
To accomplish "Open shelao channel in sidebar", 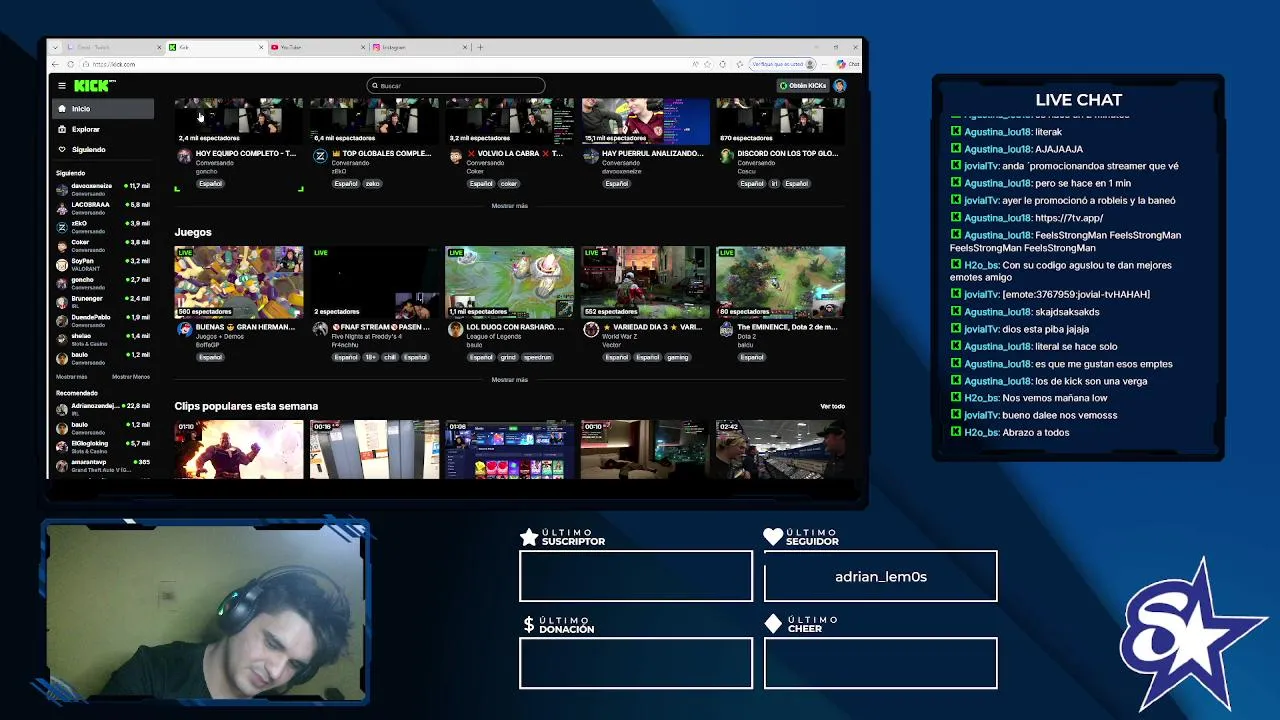I will [x=102, y=339].
